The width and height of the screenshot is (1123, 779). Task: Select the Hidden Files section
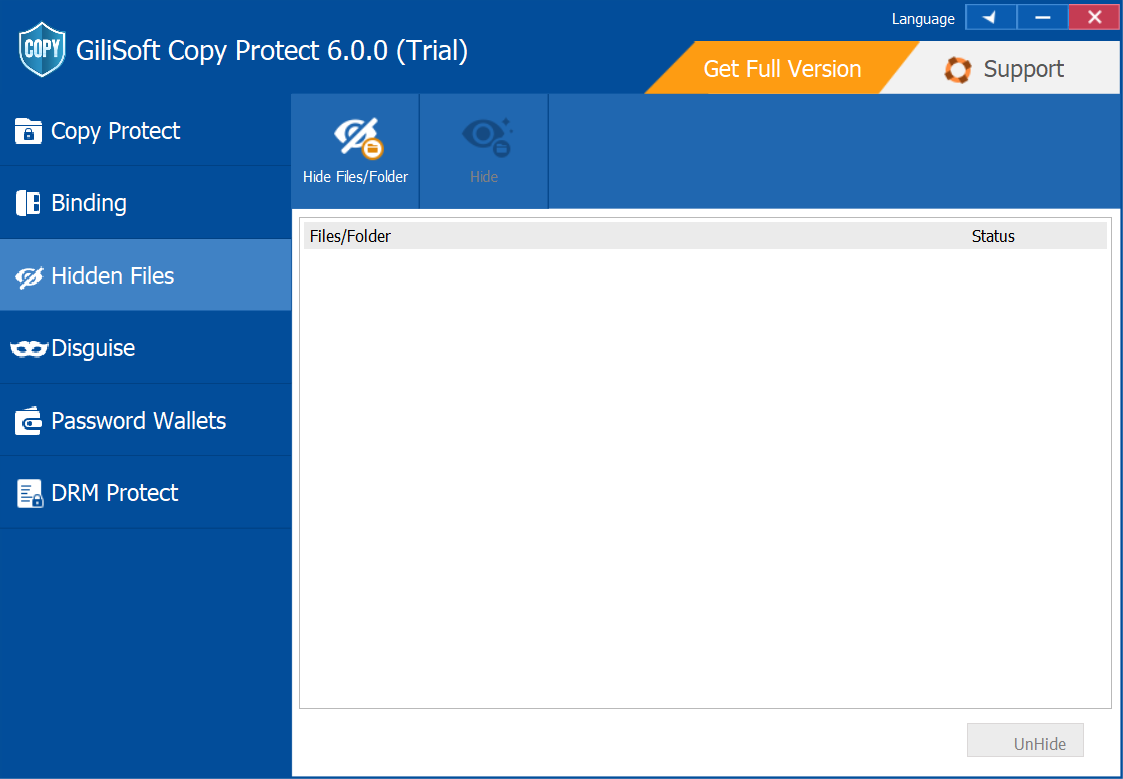point(145,275)
